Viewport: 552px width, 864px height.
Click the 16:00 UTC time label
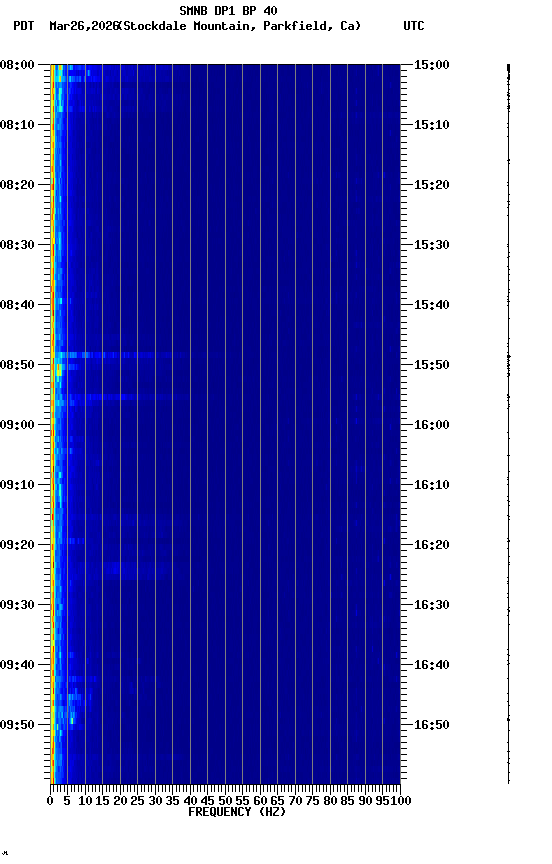click(x=432, y=425)
